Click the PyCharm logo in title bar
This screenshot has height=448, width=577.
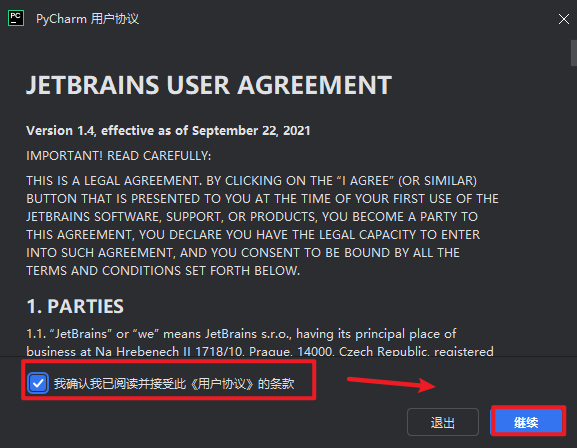tap(16, 18)
